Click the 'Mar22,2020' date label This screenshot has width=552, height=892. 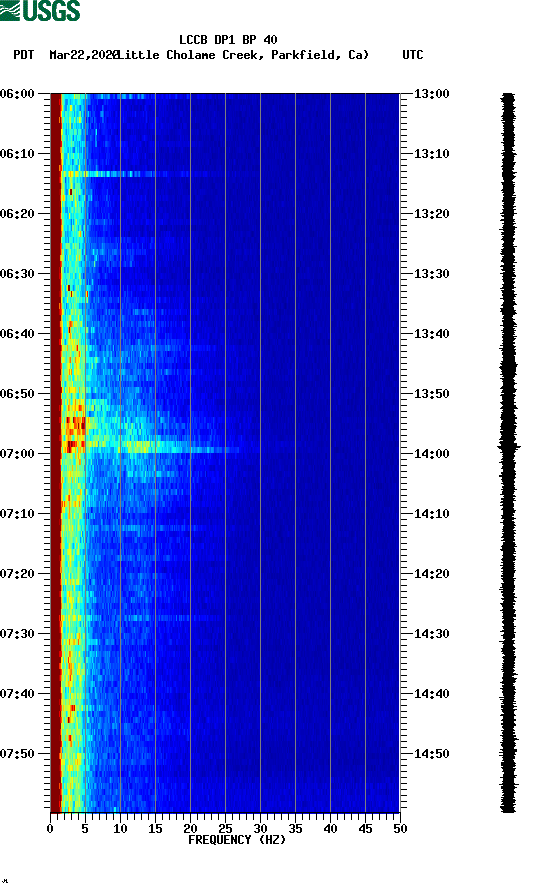coord(84,55)
